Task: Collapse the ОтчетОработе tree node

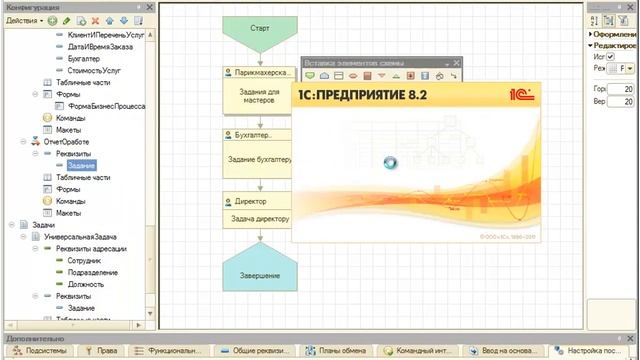Action: click(x=23, y=142)
